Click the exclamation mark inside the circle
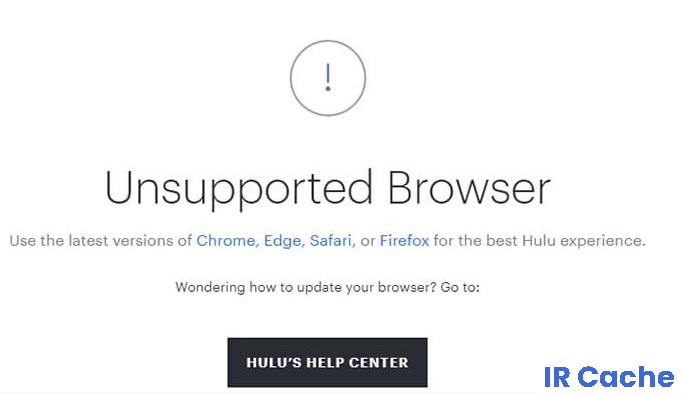 [328, 78]
